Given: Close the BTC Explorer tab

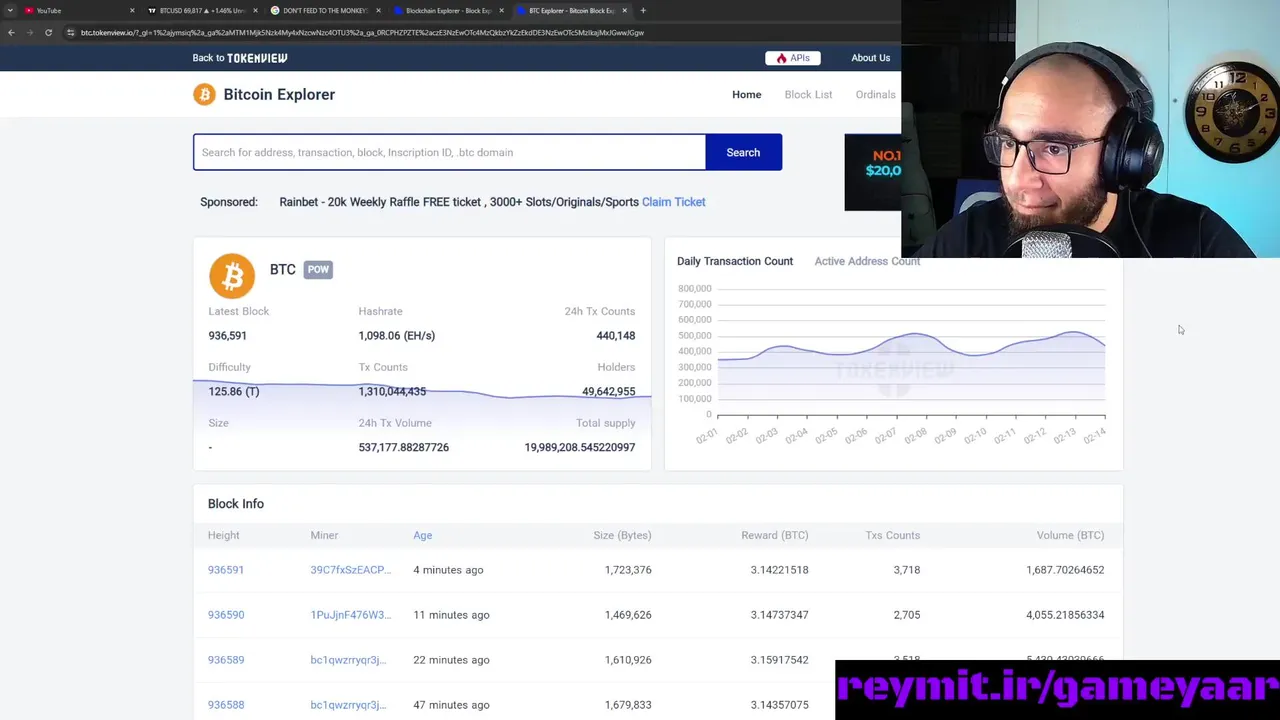Looking at the screenshot, I should (x=625, y=10).
